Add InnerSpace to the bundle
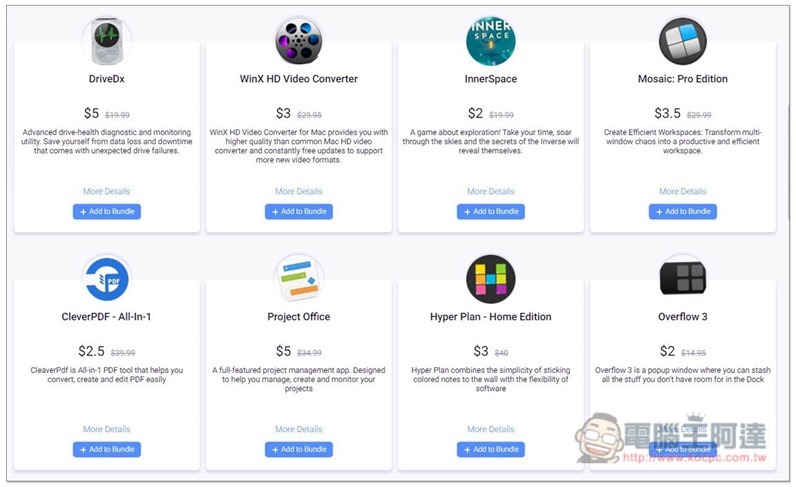The image size is (796, 487). pyautogui.click(x=491, y=211)
